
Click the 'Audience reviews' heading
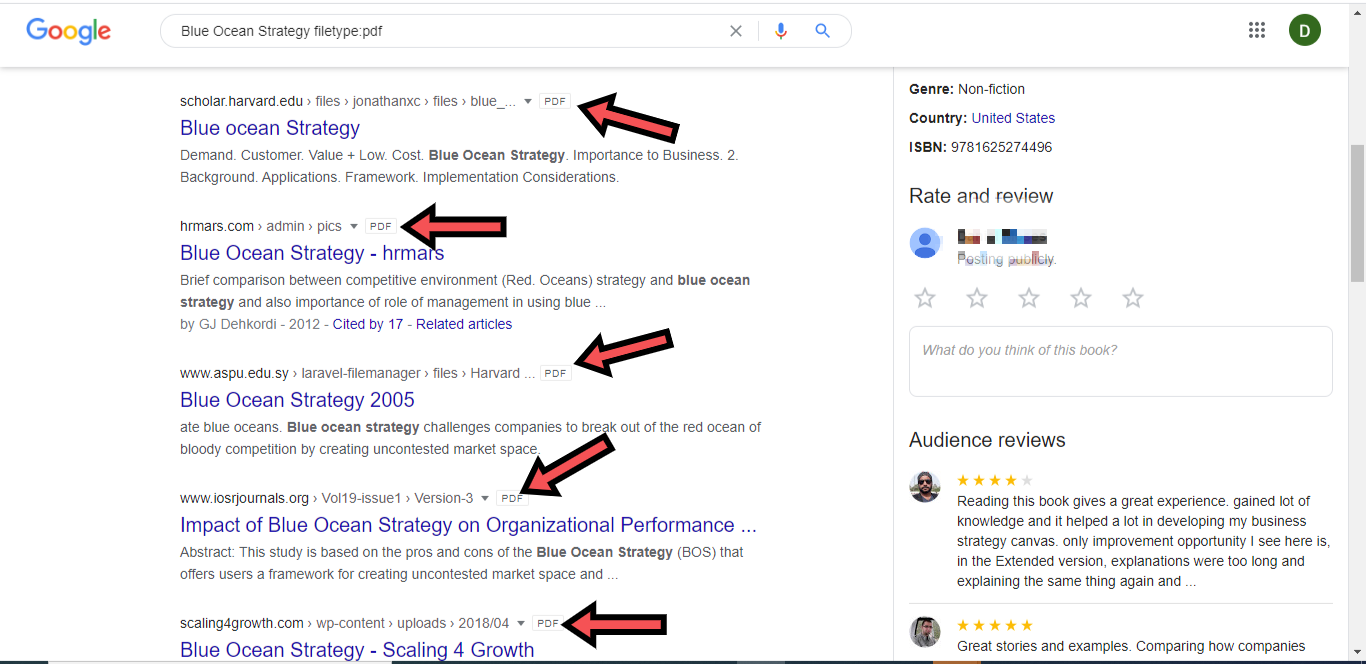pos(987,440)
